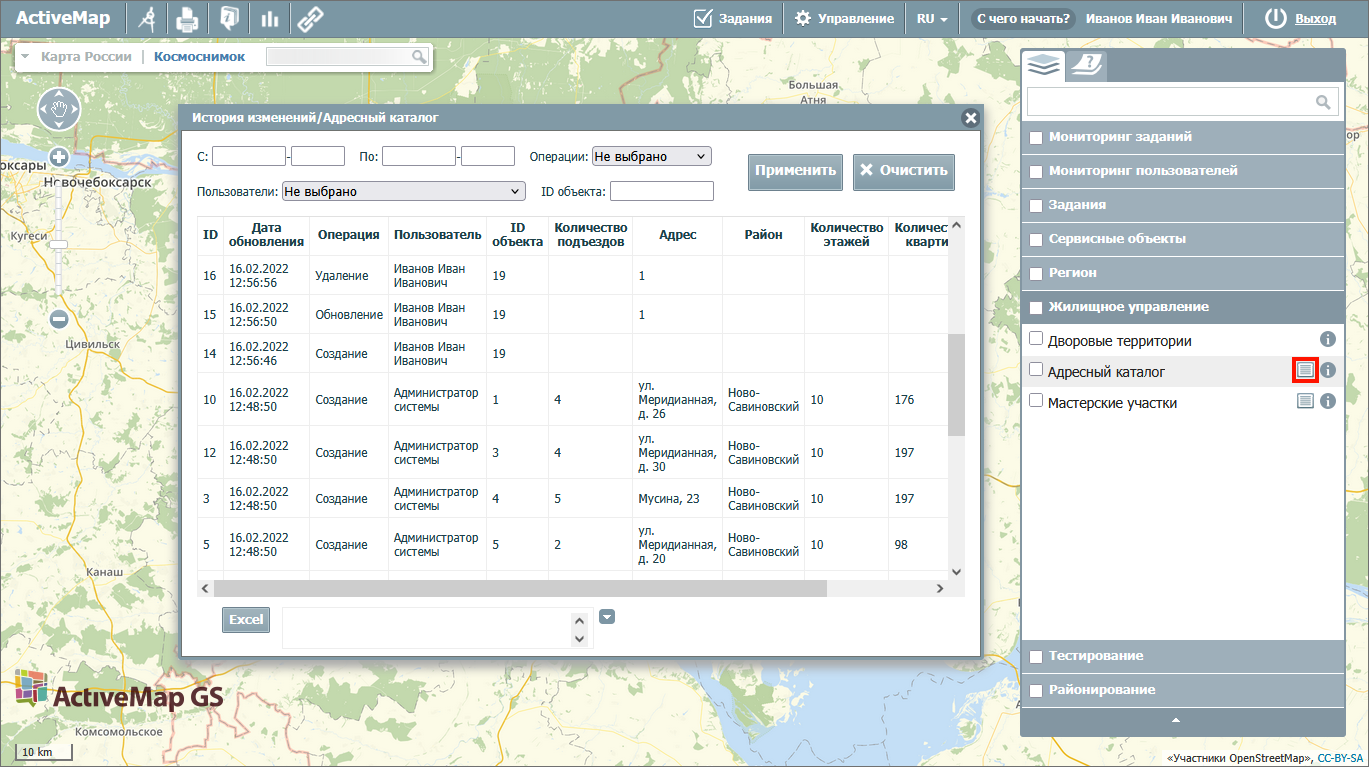Image resolution: width=1369 pixels, height=767 pixels.
Task: Zoom in with the map plus button
Action: click(58, 157)
